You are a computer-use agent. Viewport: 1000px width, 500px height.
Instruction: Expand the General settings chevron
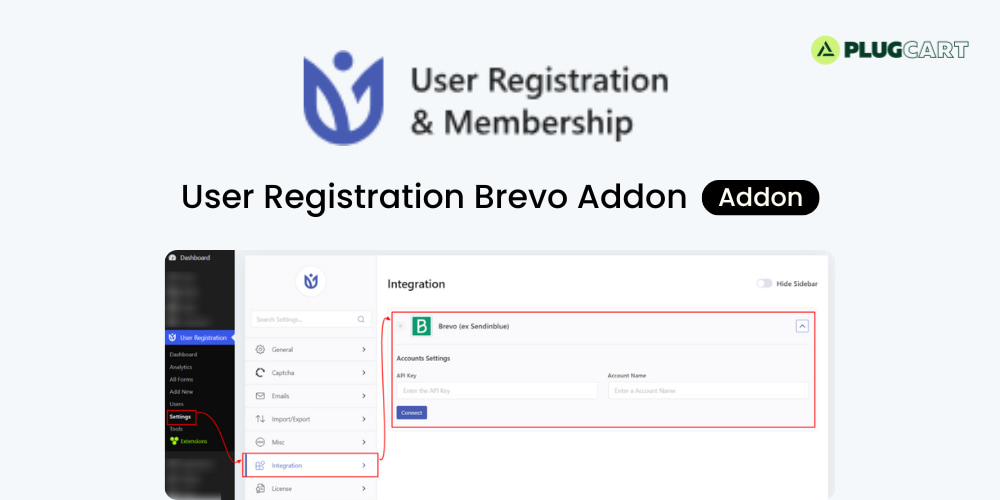[x=364, y=349]
